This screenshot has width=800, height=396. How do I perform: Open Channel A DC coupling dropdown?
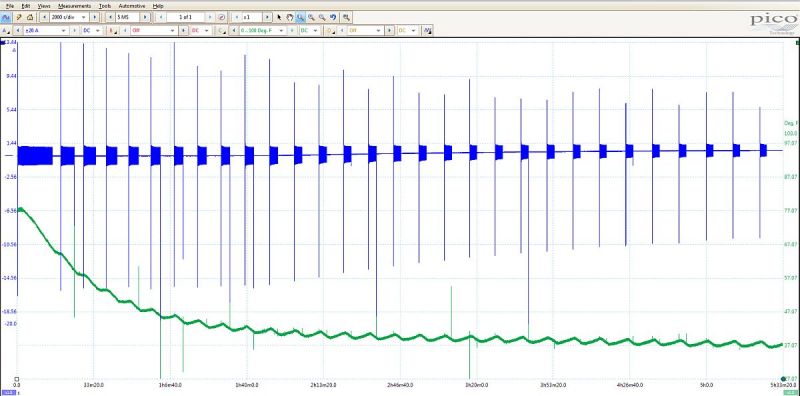tap(91, 31)
